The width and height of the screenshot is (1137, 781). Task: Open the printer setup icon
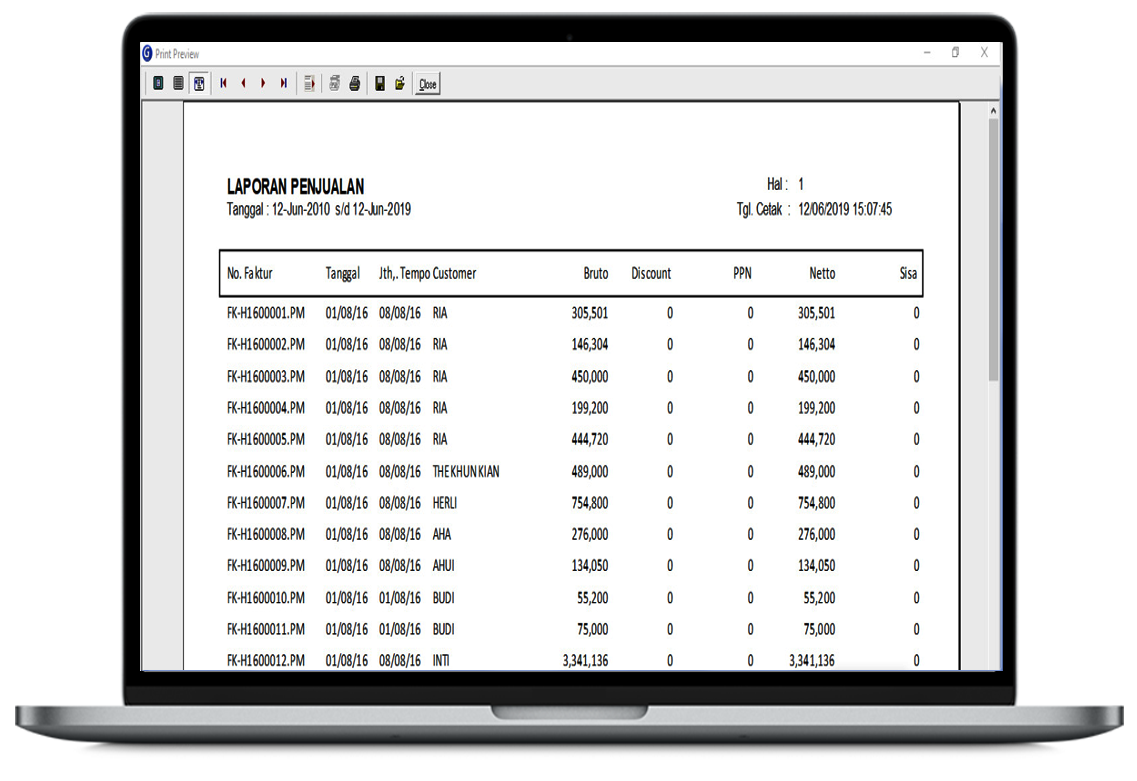pyautogui.click(x=335, y=84)
